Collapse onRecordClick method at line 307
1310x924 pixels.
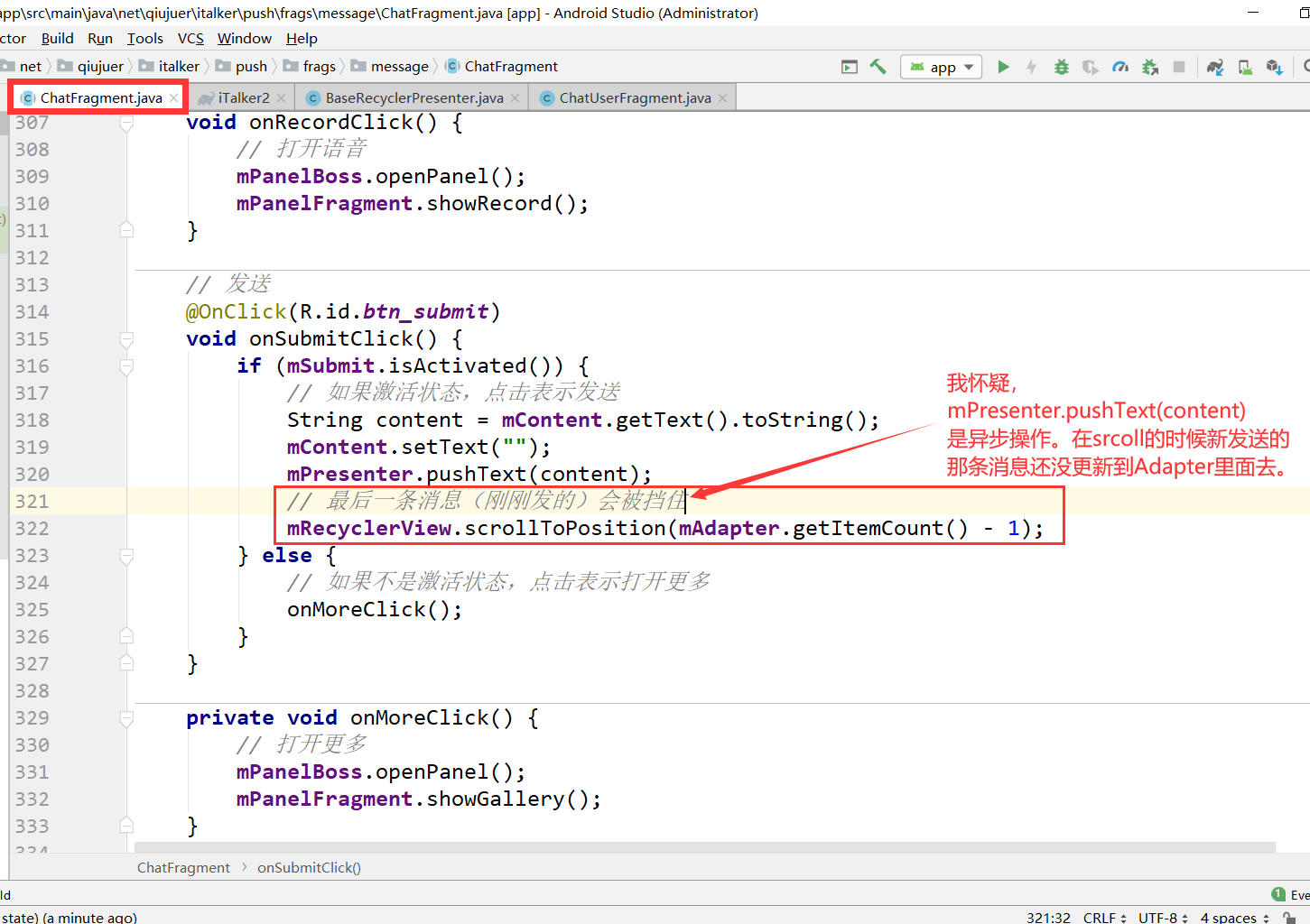[x=126, y=123]
